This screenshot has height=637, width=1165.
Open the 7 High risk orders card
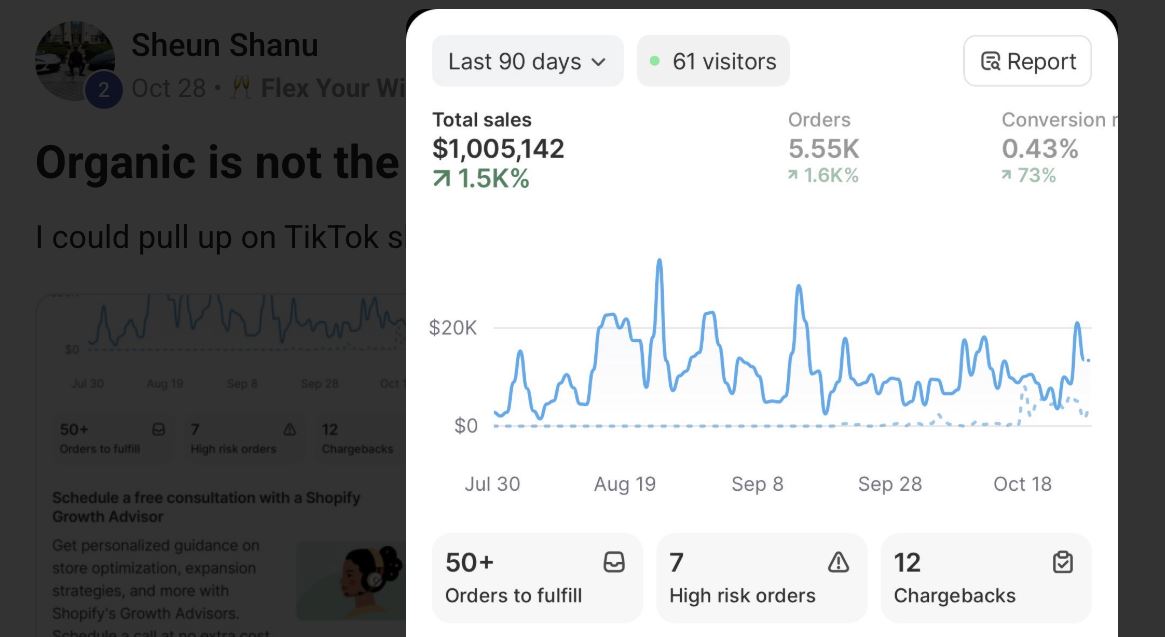pos(761,578)
